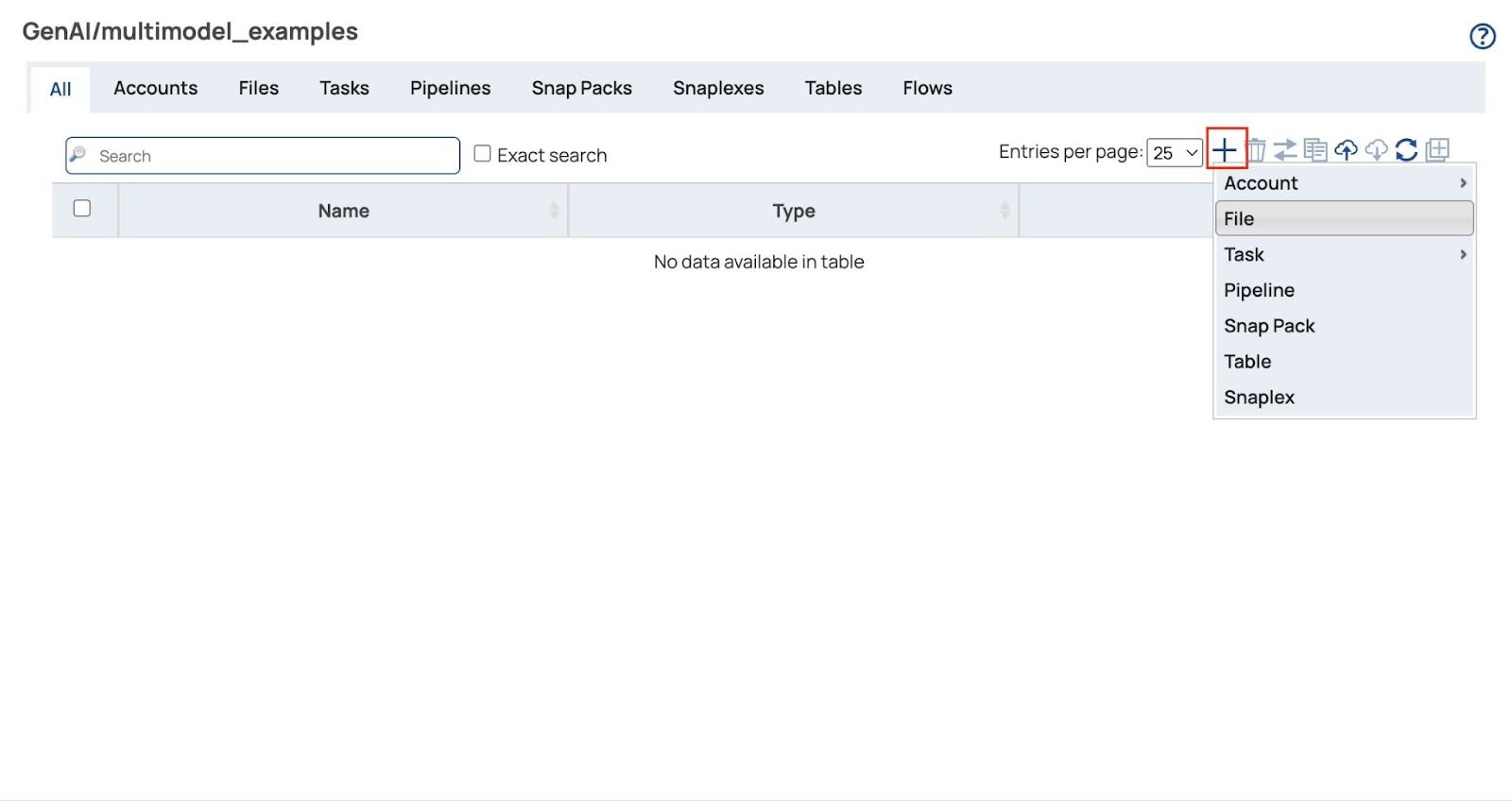Refresh the asset list with circular arrows
Viewport: 1512px width, 801px height.
pyautogui.click(x=1406, y=149)
